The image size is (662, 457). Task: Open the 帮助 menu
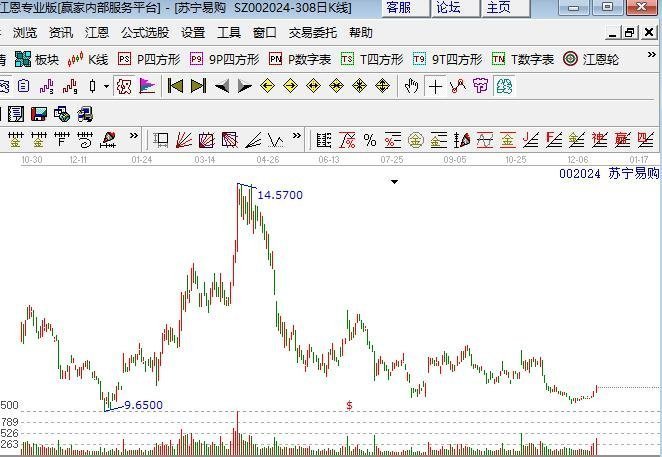(x=361, y=33)
